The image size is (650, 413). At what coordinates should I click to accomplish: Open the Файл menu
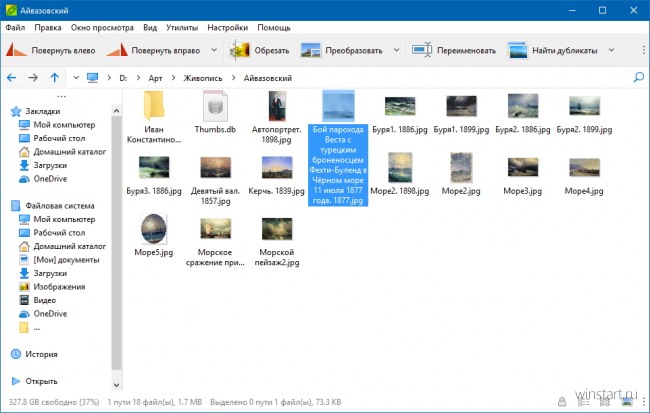[15, 27]
